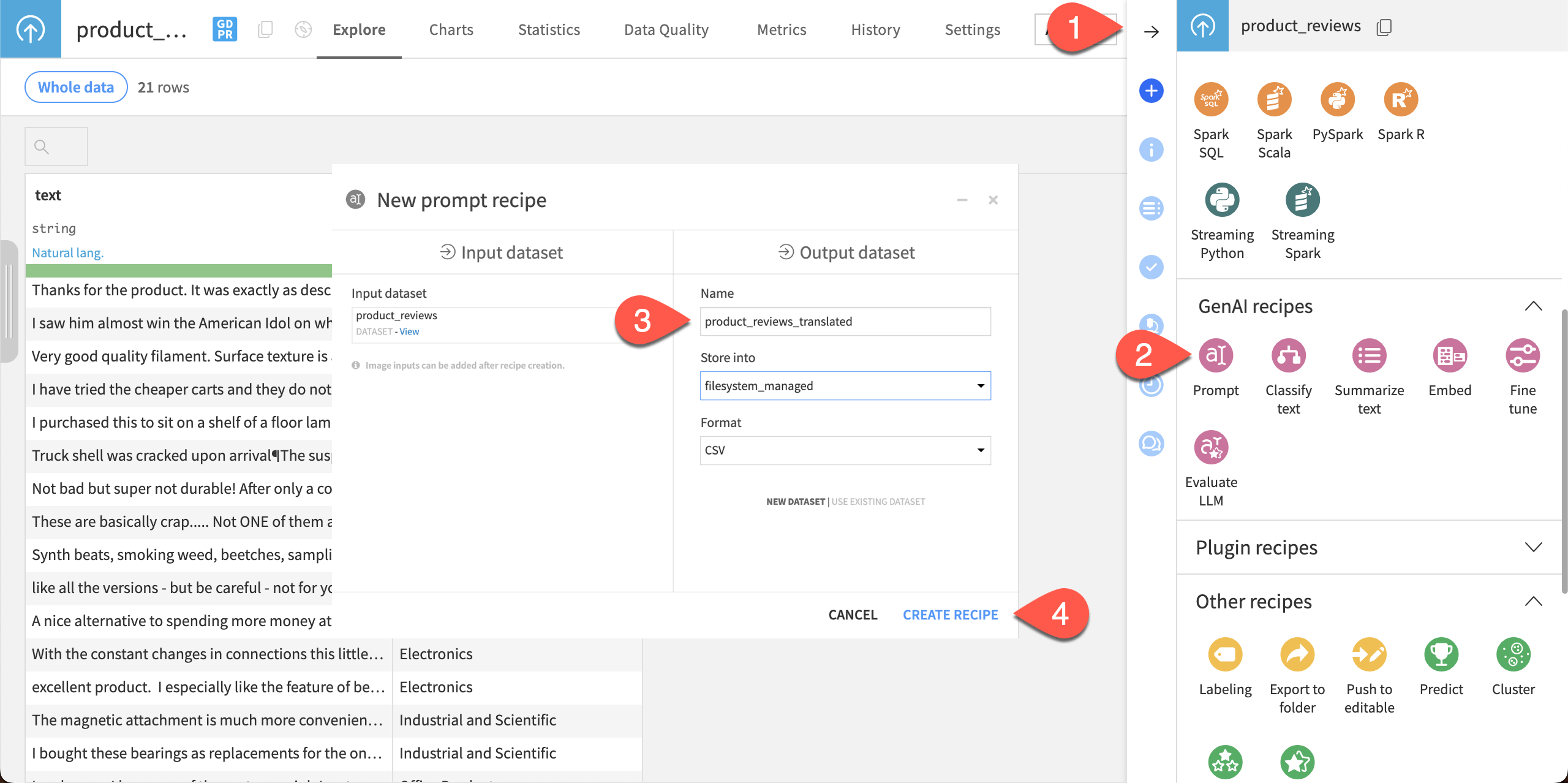
Task: Click the CREATE RECIPE button
Action: [950, 615]
